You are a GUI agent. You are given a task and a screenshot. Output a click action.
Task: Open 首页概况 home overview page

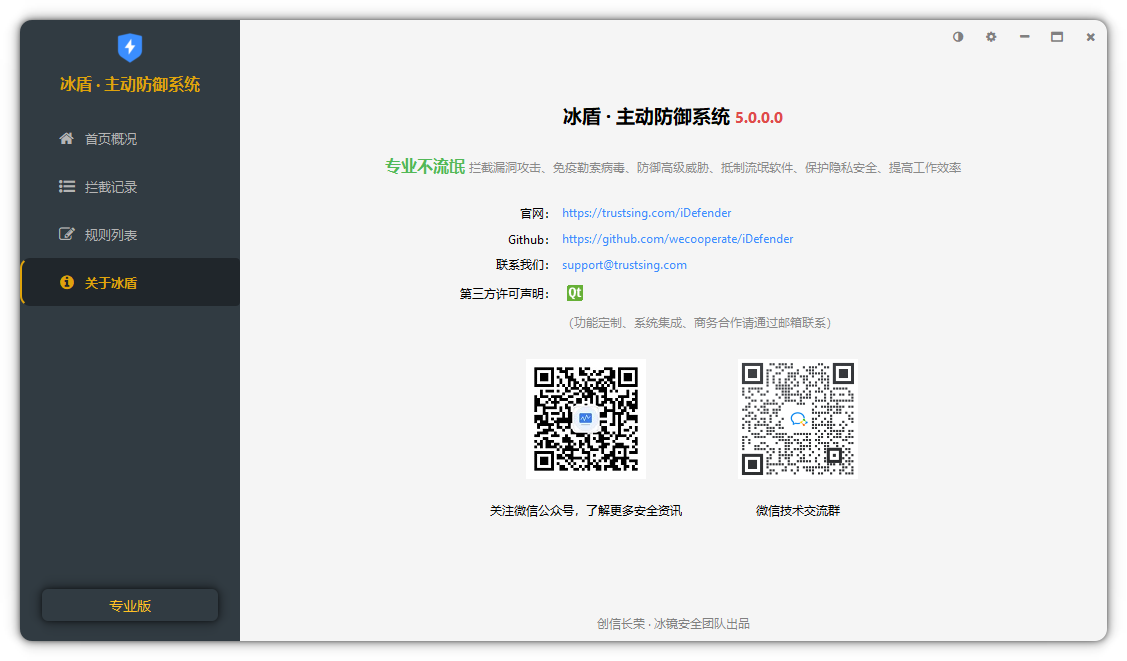130,139
